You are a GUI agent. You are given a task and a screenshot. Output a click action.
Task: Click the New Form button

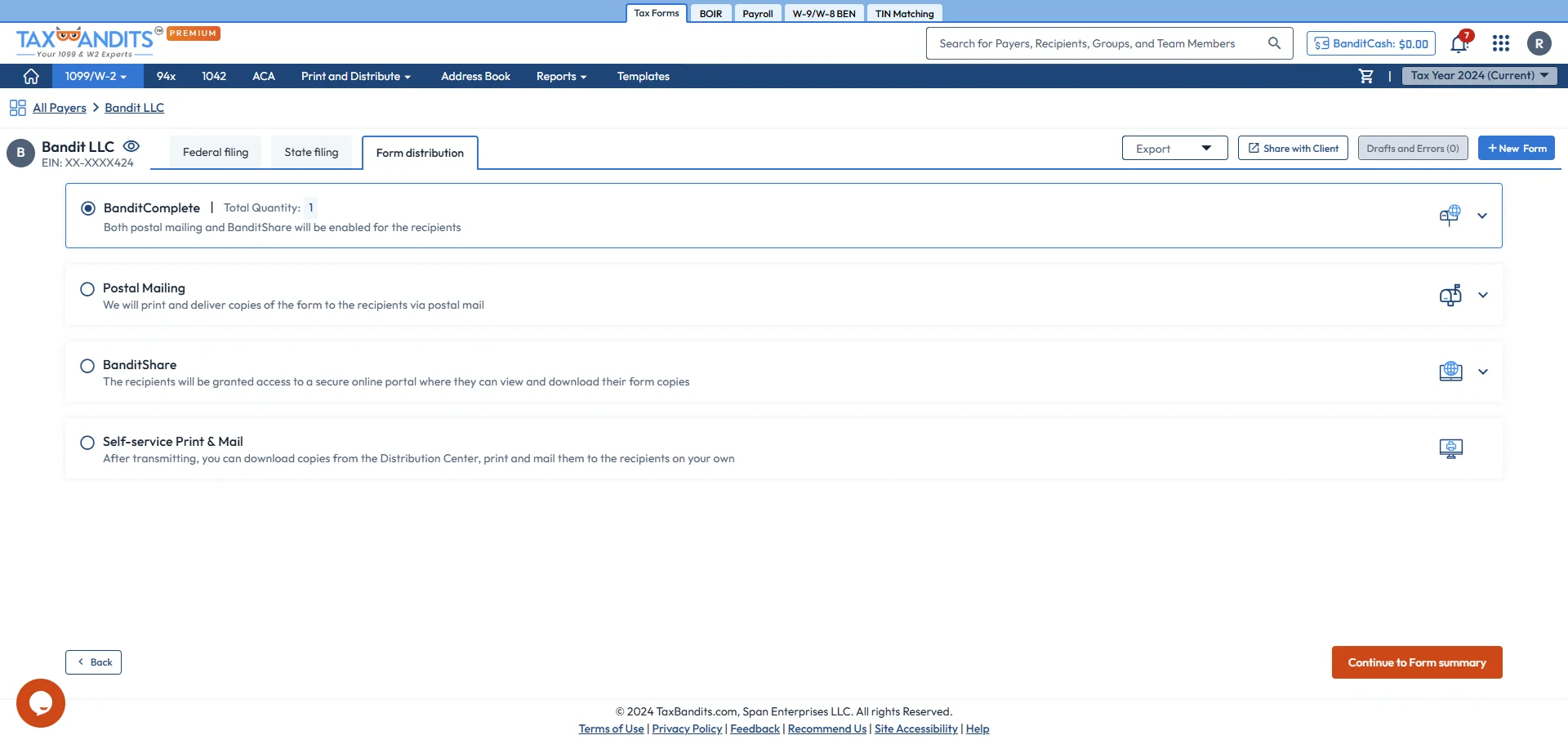(x=1517, y=148)
